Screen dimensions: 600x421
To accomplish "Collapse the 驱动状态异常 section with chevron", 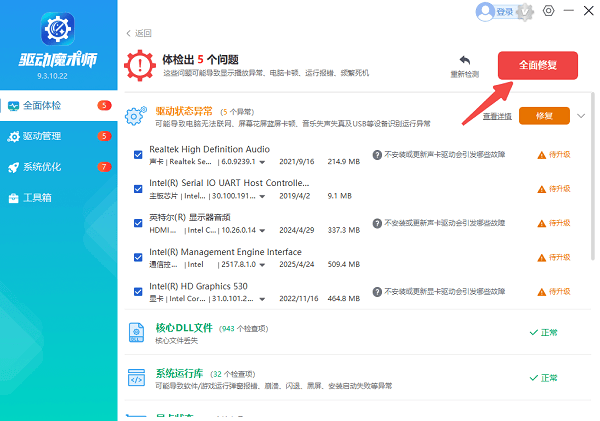I will pyautogui.click(x=581, y=116).
